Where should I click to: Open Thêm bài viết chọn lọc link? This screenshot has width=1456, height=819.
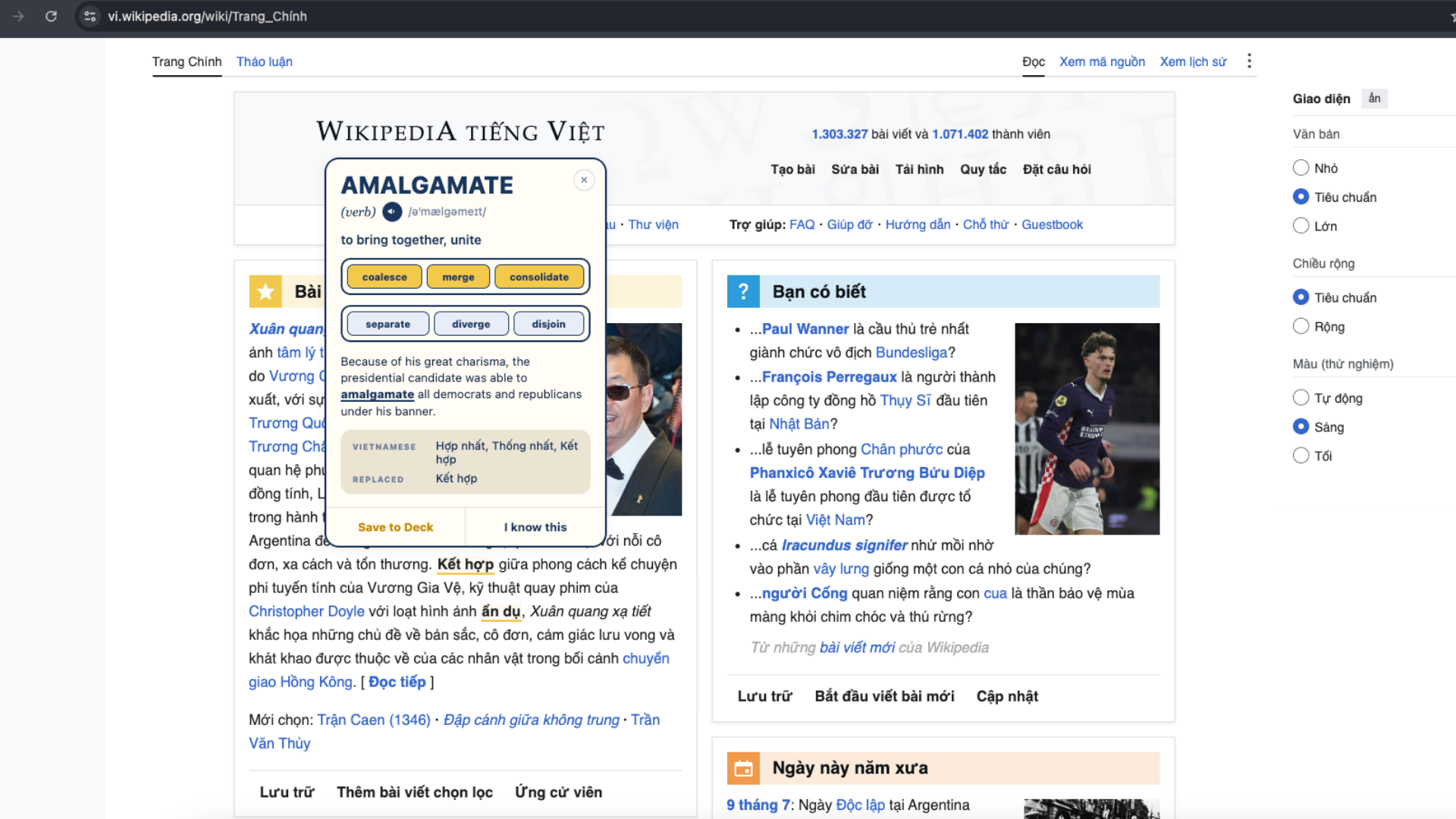(415, 792)
